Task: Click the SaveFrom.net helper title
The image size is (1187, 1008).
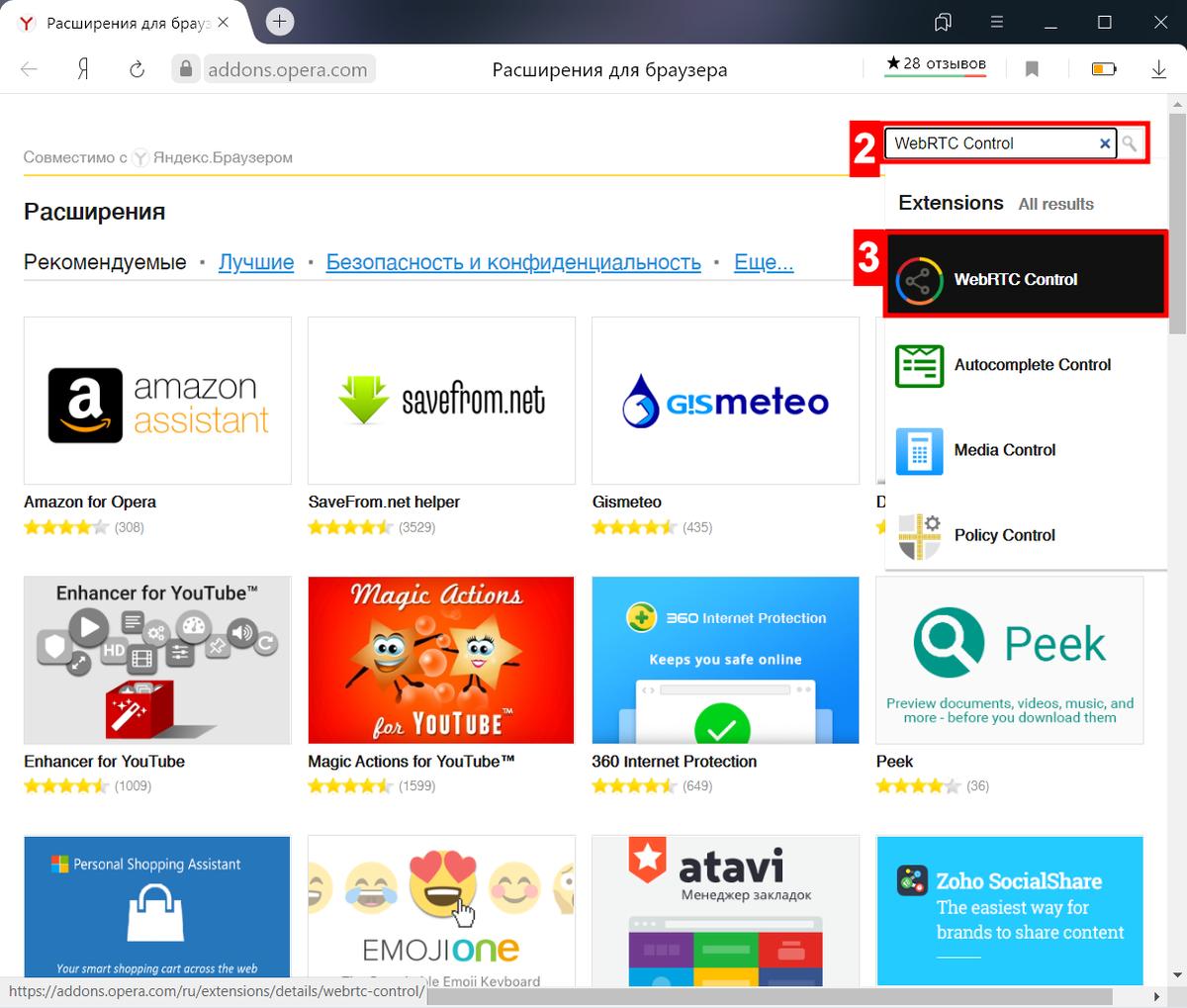Action: coord(384,502)
